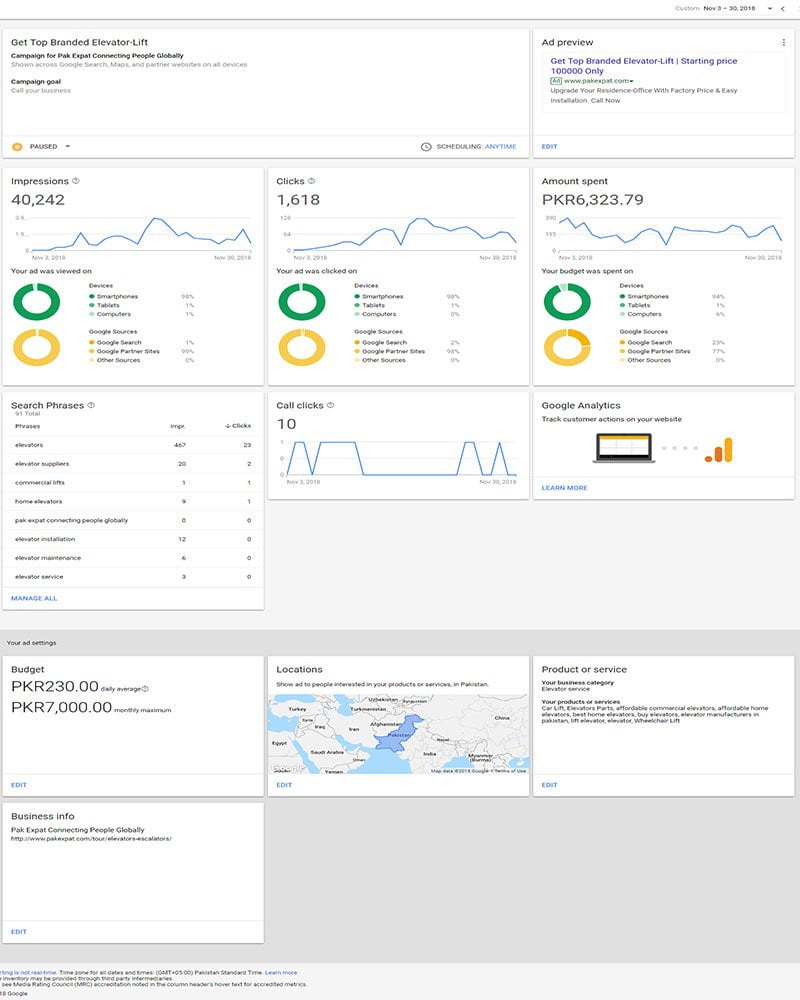Click the Pakistan locations map
The image size is (800, 1000).
tap(399, 734)
